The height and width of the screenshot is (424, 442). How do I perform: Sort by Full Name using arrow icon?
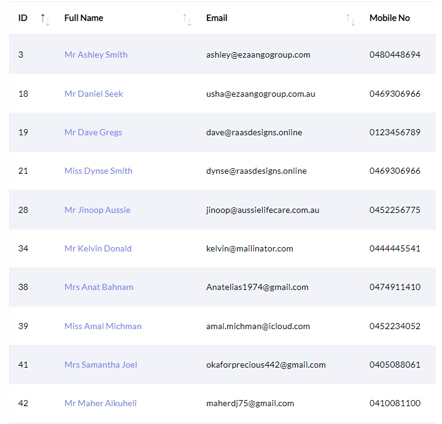tap(187, 19)
